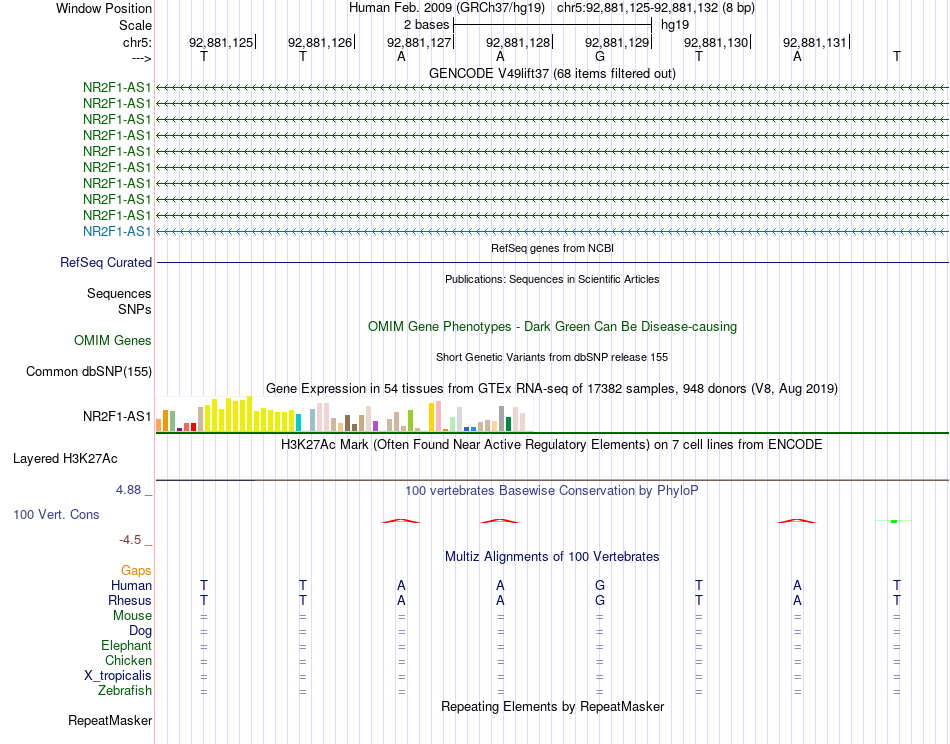The image size is (950, 744).
Task: Click the RefSeq genes from NCBI title
Action: pos(552,248)
